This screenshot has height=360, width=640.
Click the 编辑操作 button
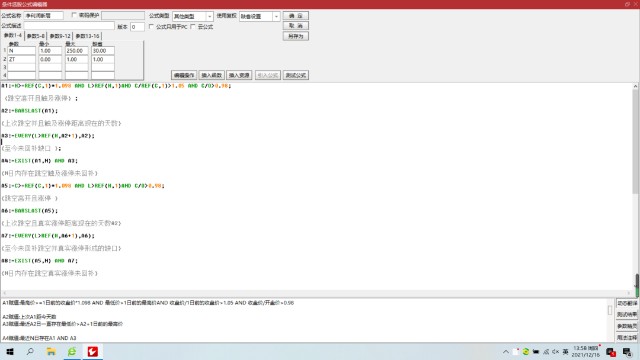(184, 75)
